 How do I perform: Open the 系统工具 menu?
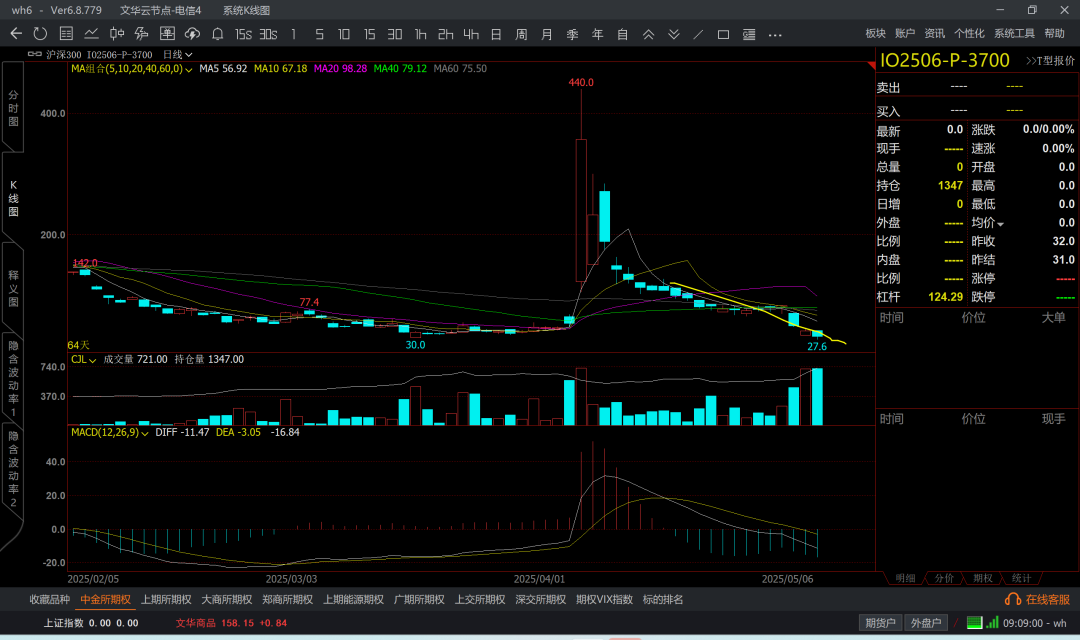1014,34
